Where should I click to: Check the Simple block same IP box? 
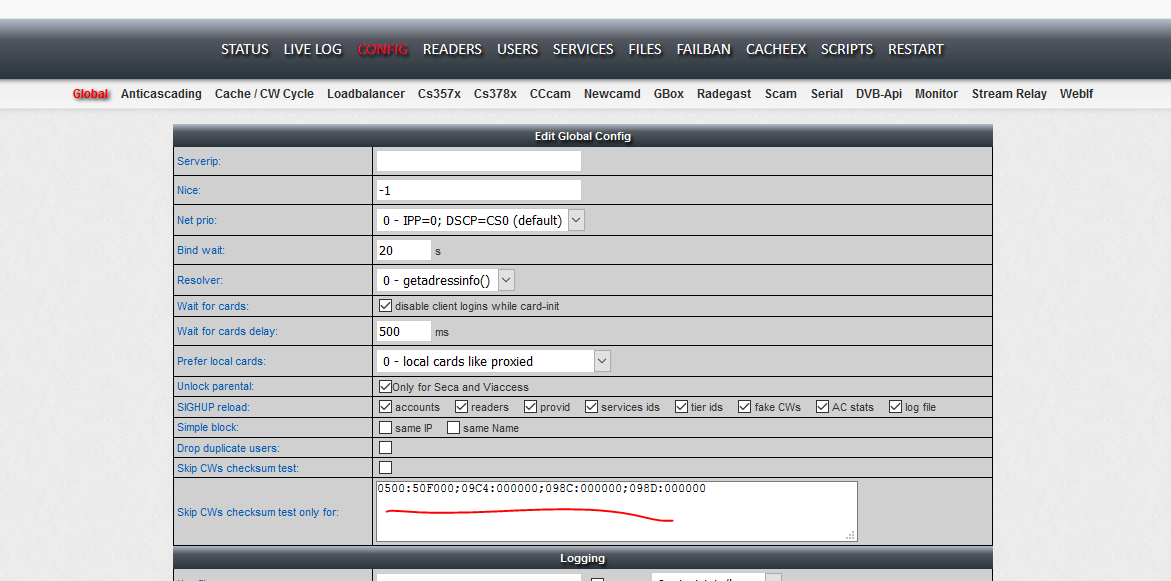(x=385, y=428)
